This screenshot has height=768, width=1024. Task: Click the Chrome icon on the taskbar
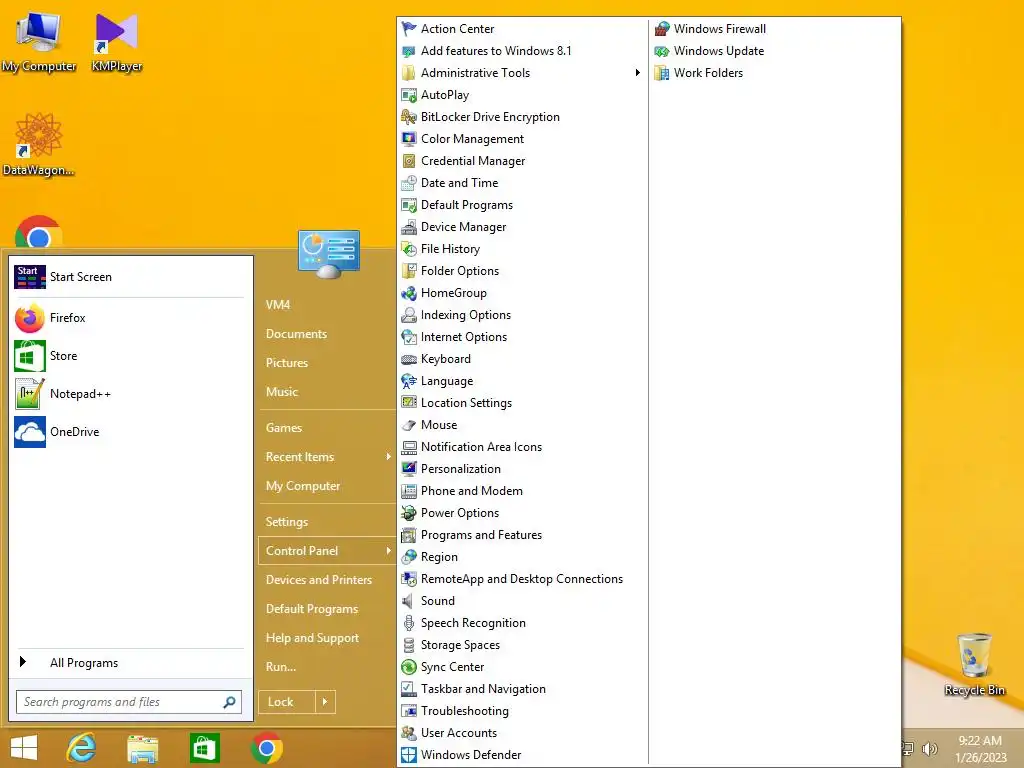[x=266, y=748]
